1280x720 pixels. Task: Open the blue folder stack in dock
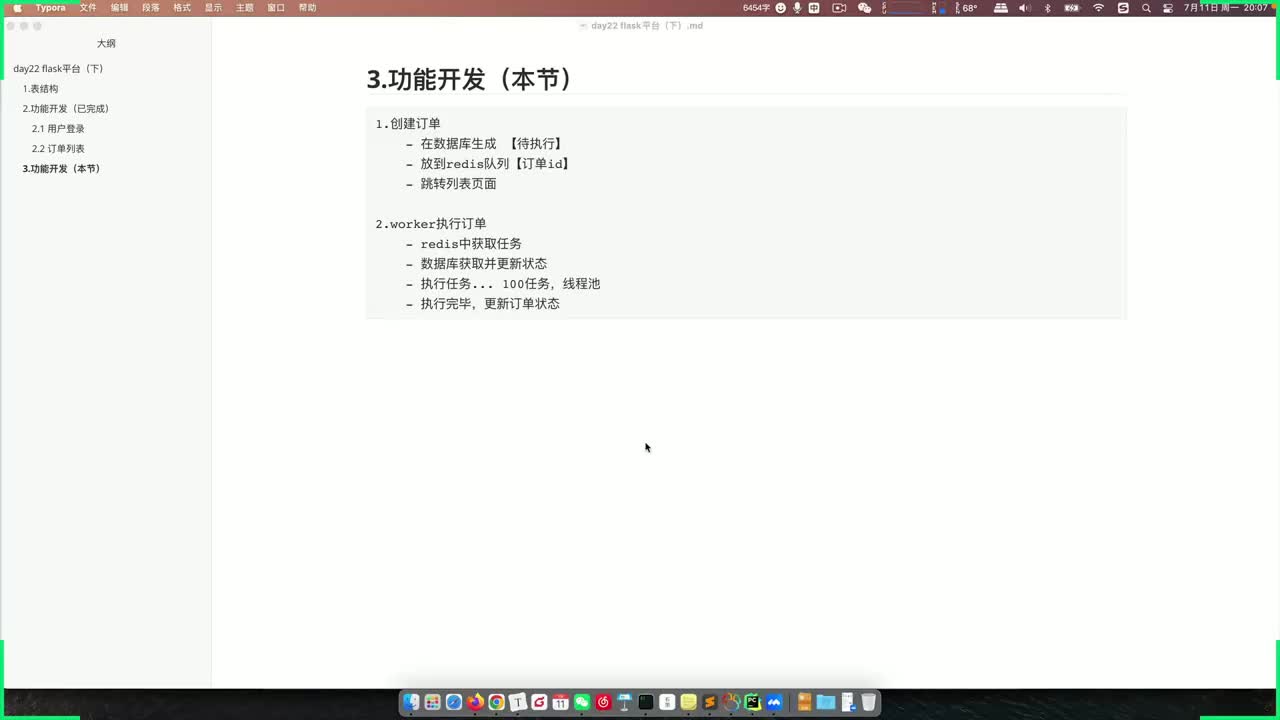(x=826, y=703)
